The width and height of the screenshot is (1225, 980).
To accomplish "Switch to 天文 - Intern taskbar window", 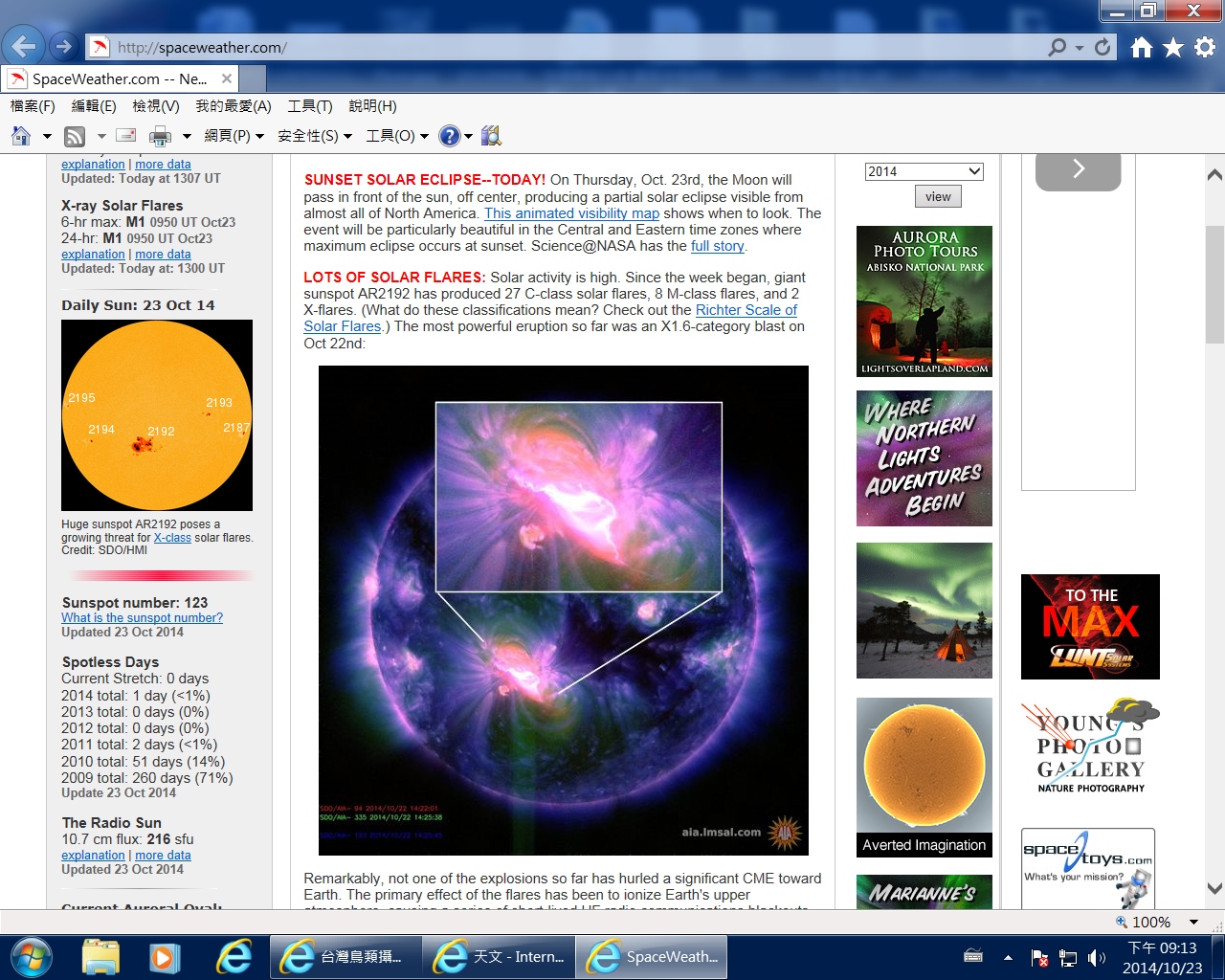I will [499, 956].
